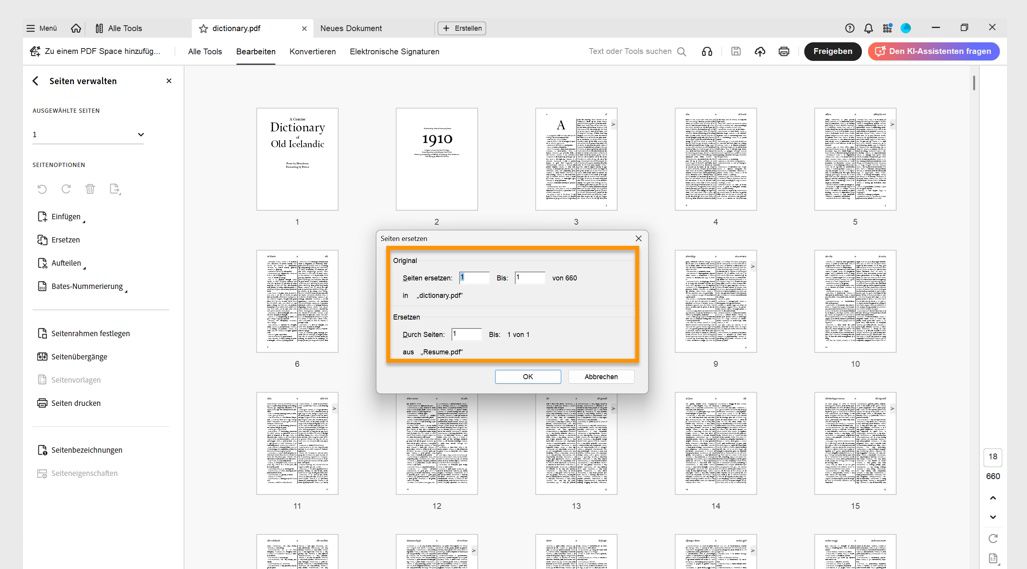Select page 5 thumbnail
Image resolution: width=1027 pixels, height=569 pixels.
tap(855, 159)
